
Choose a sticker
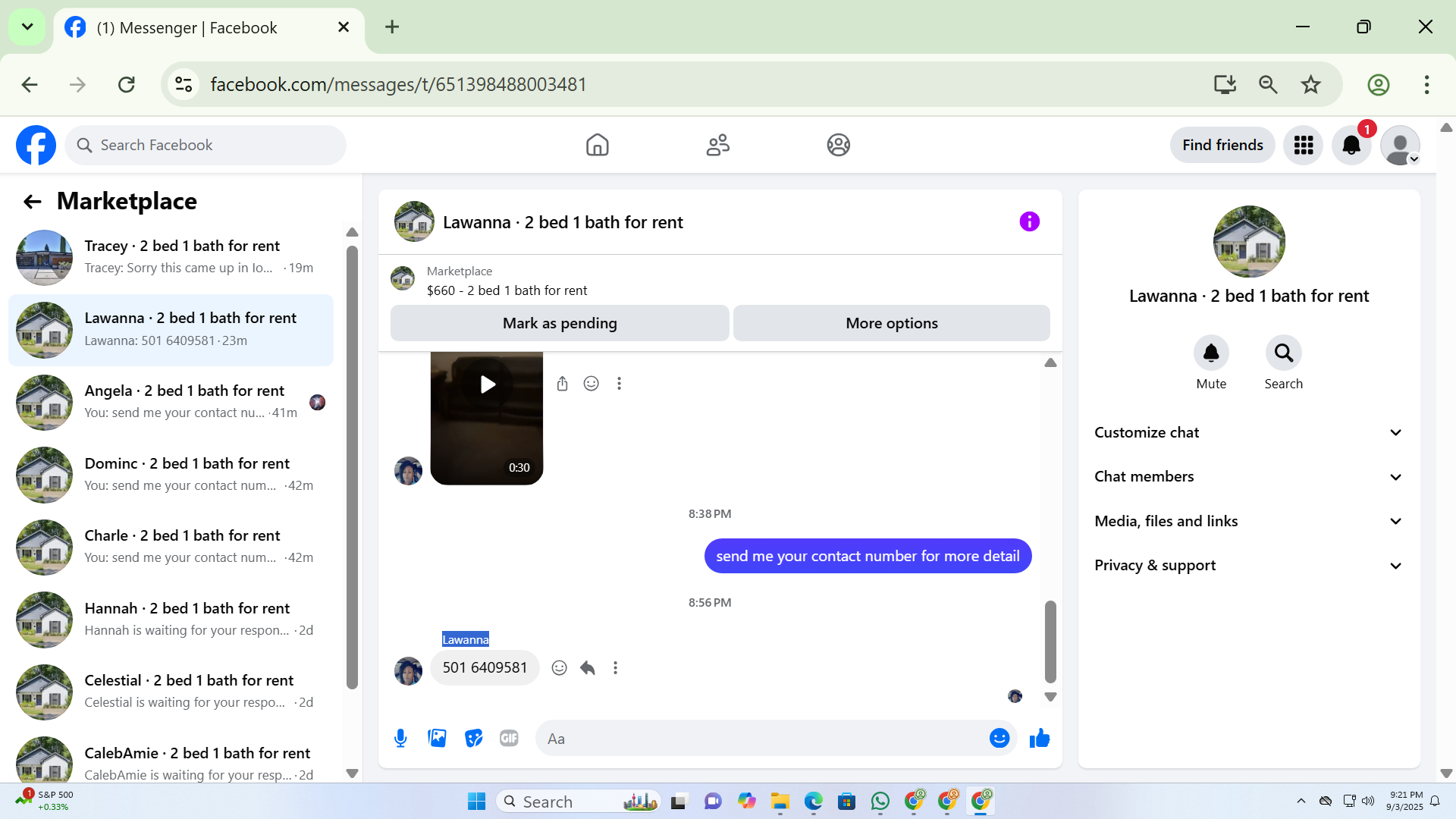tap(473, 738)
